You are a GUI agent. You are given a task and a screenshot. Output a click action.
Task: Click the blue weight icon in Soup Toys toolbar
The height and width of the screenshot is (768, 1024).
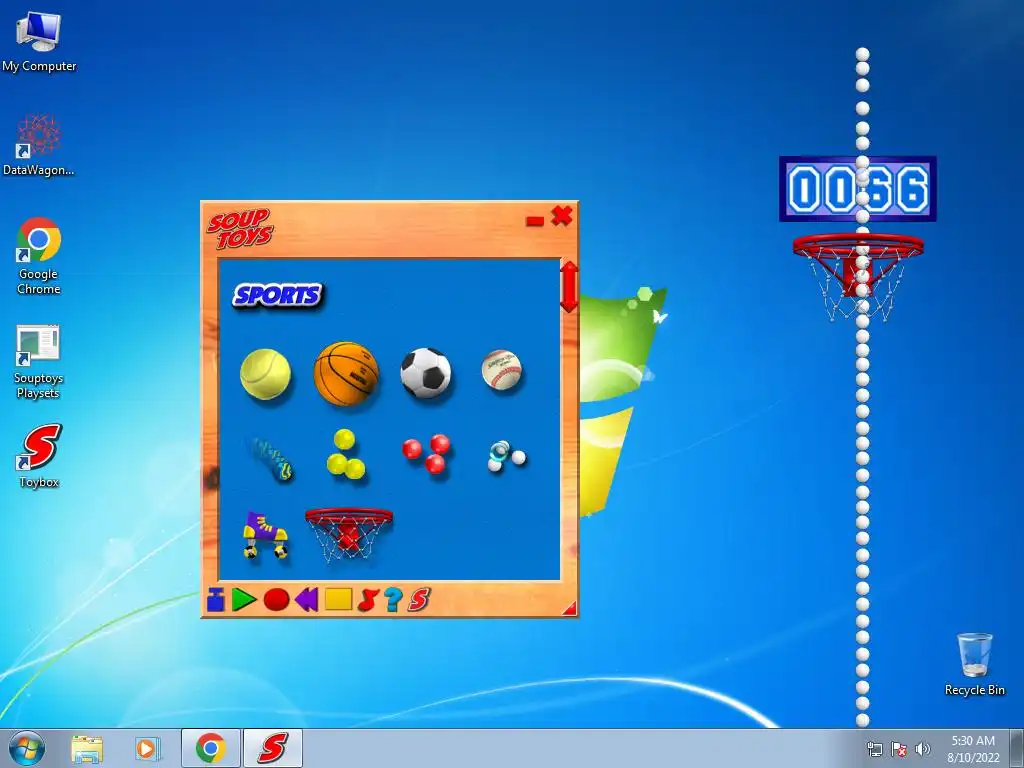216,600
